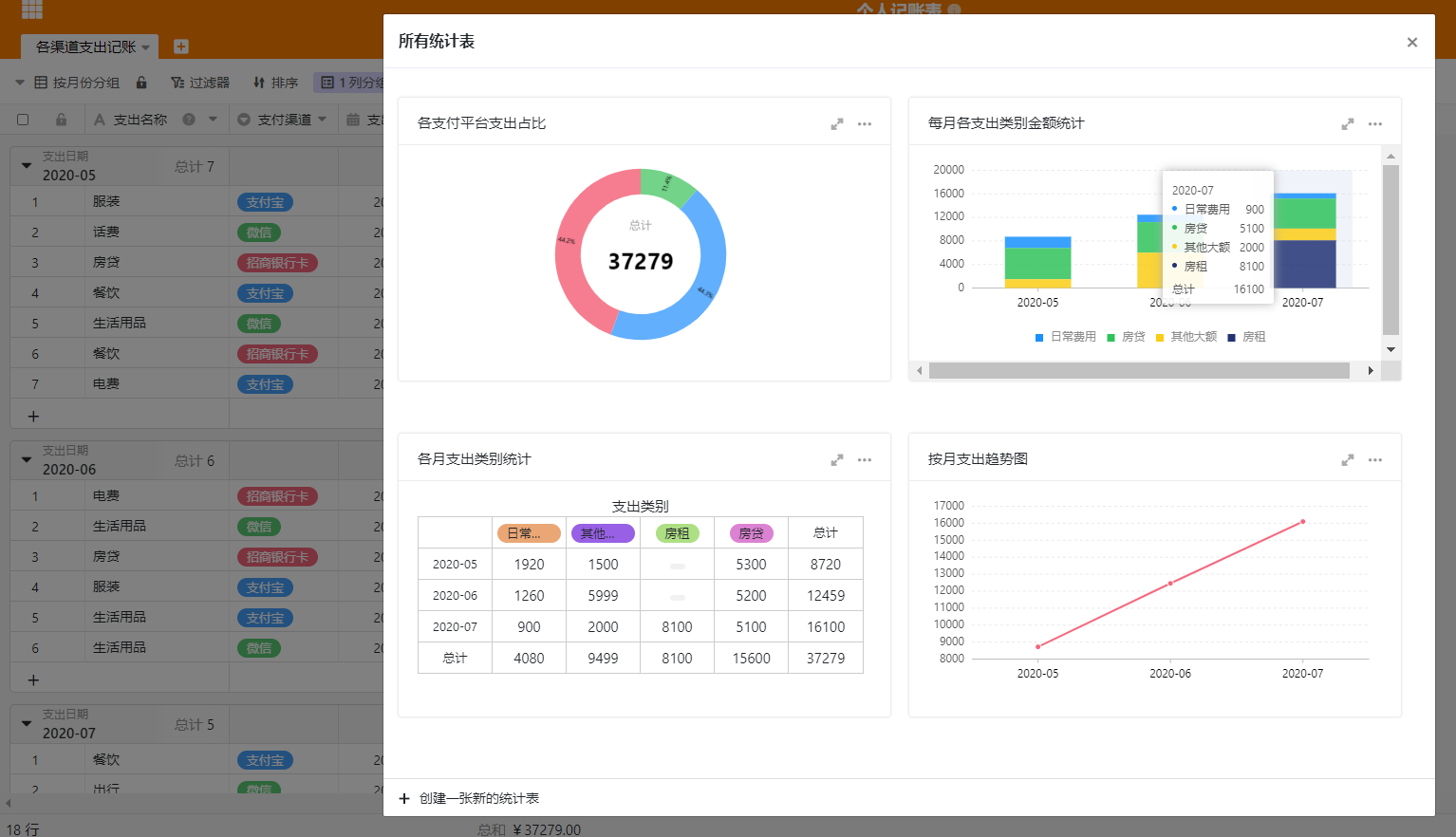Toggle the select-all rows checkbox
This screenshot has height=837, width=1456.
pos(23,120)
